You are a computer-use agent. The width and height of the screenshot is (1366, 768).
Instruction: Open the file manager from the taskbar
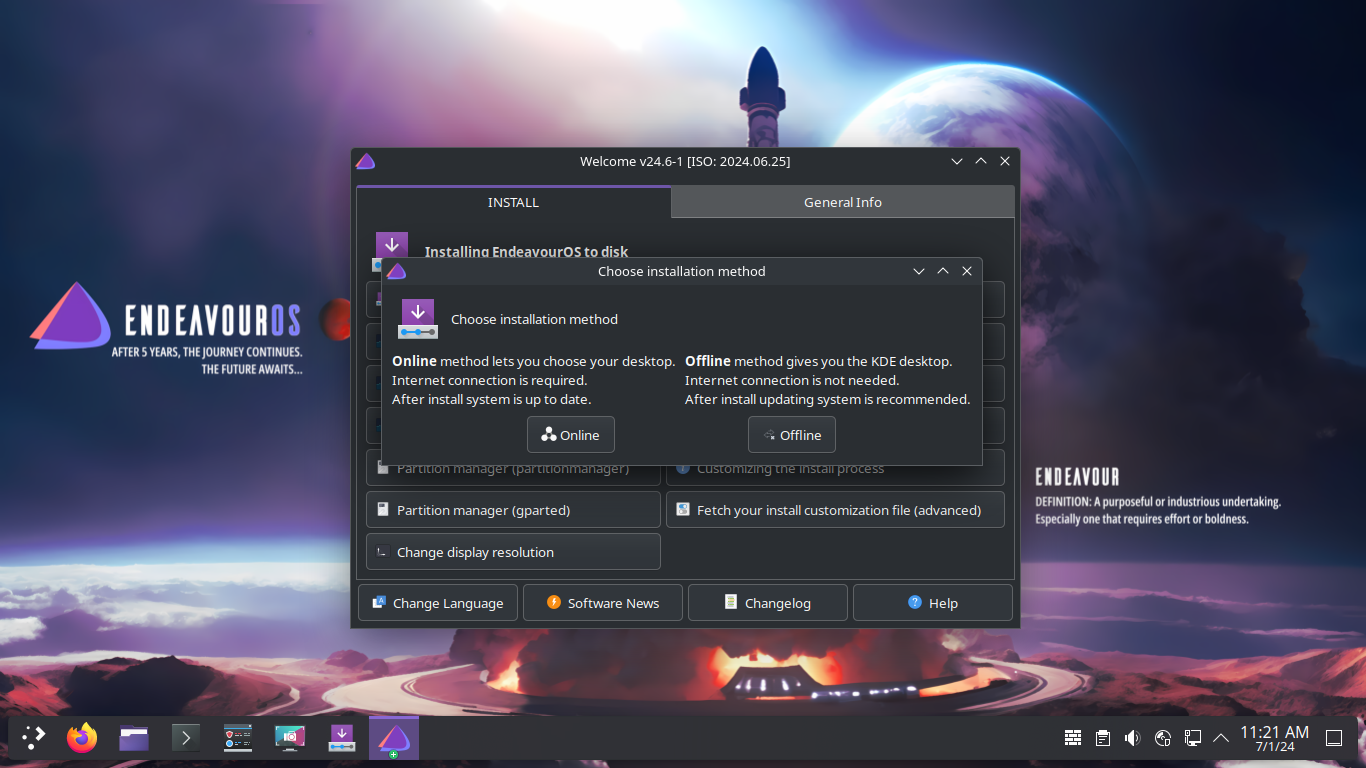134,738
